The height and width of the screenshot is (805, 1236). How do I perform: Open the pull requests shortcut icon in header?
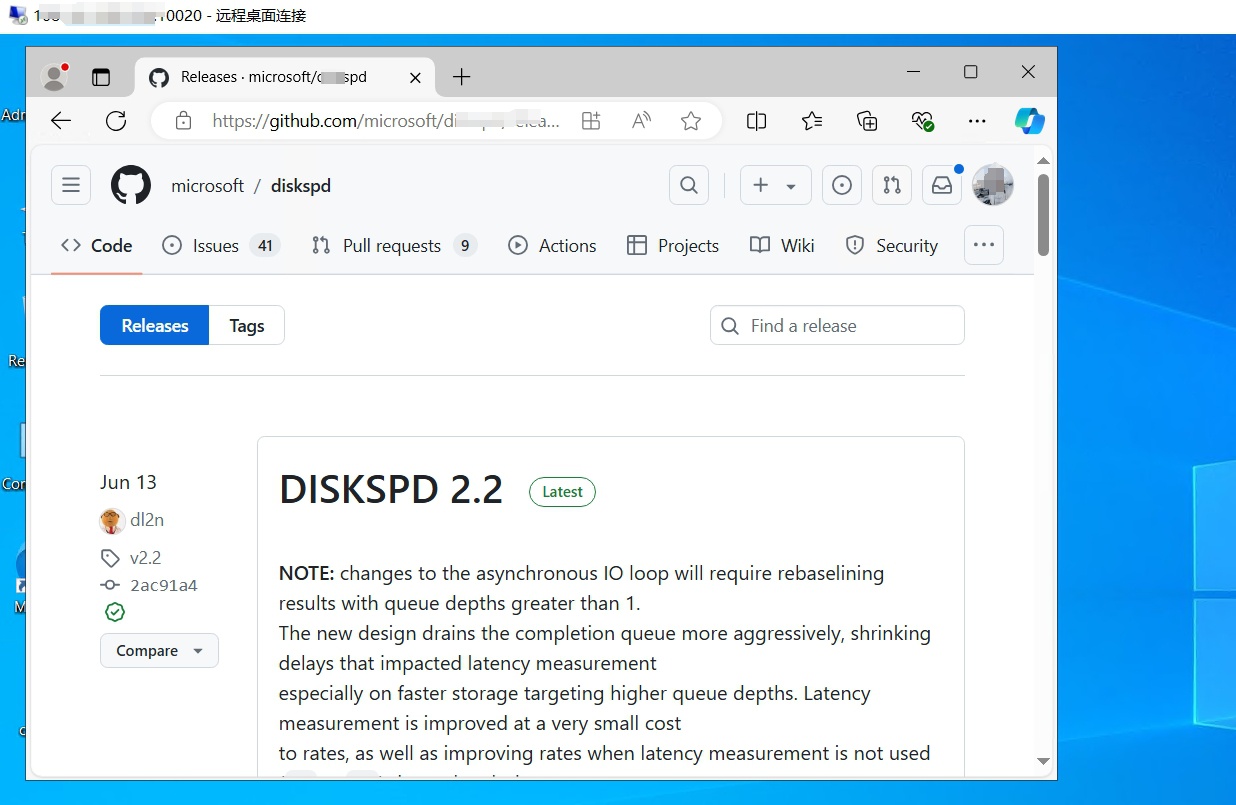pos(892,186)
